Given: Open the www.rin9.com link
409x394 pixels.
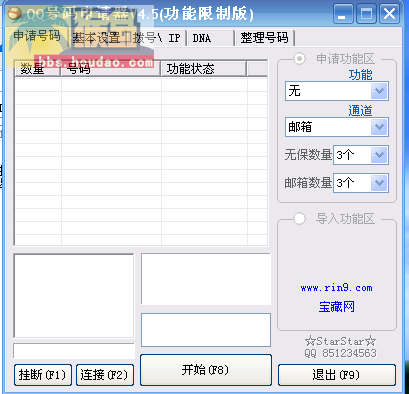Looking at the screenshot, I should [x=336, y=288].
